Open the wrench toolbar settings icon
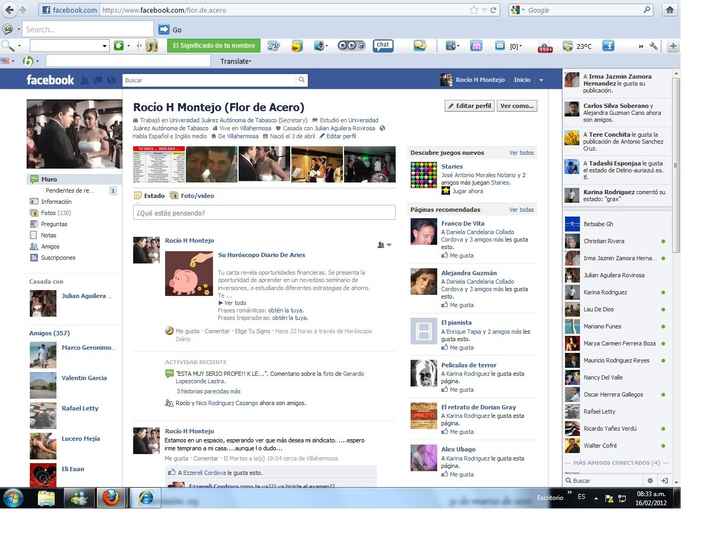This screenshot has height=545, width=720. click(653, 46)
